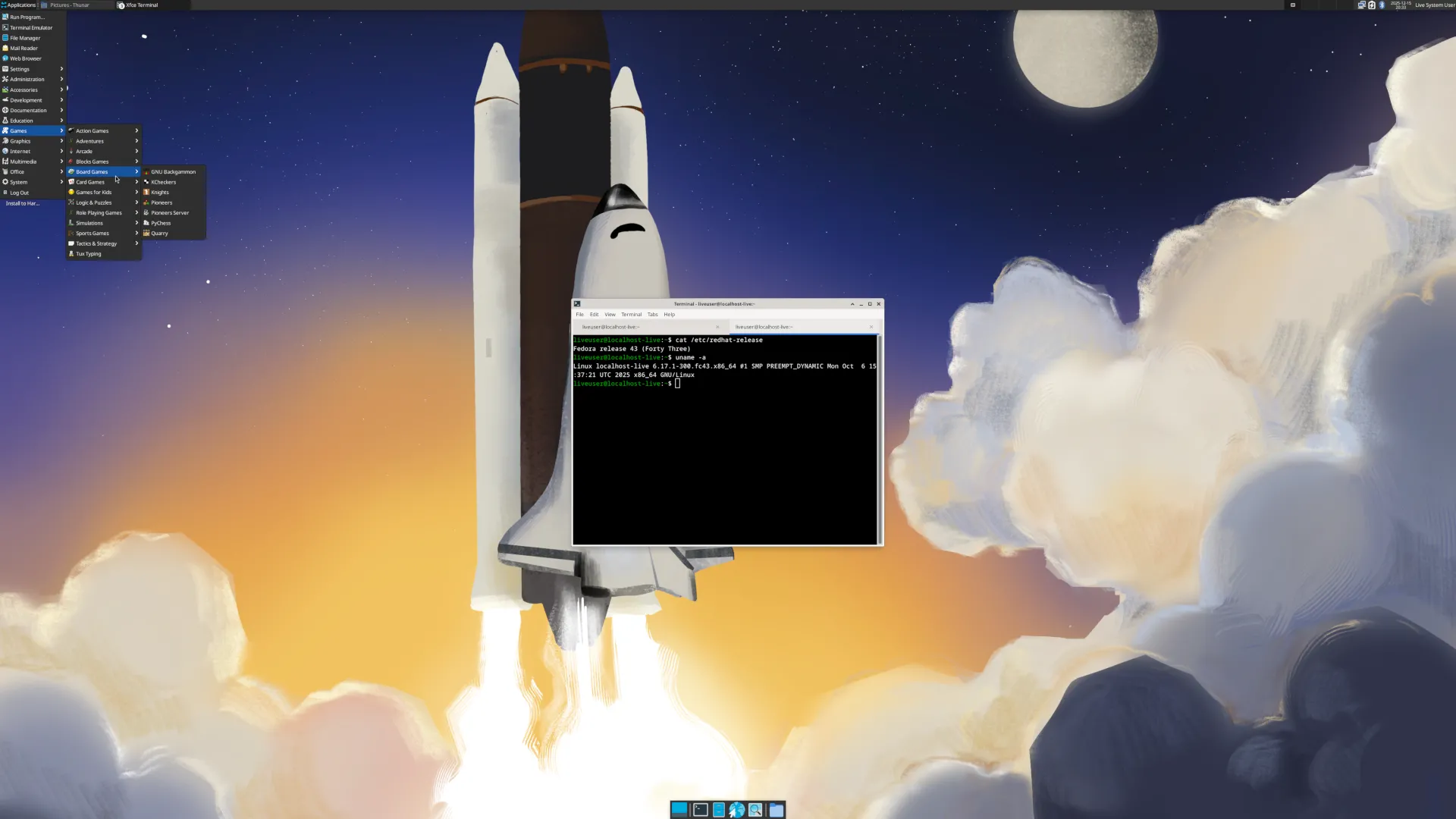
Task: Open web browser globe icon in dock
Action: pyautogui.click(x=736, y=810)
